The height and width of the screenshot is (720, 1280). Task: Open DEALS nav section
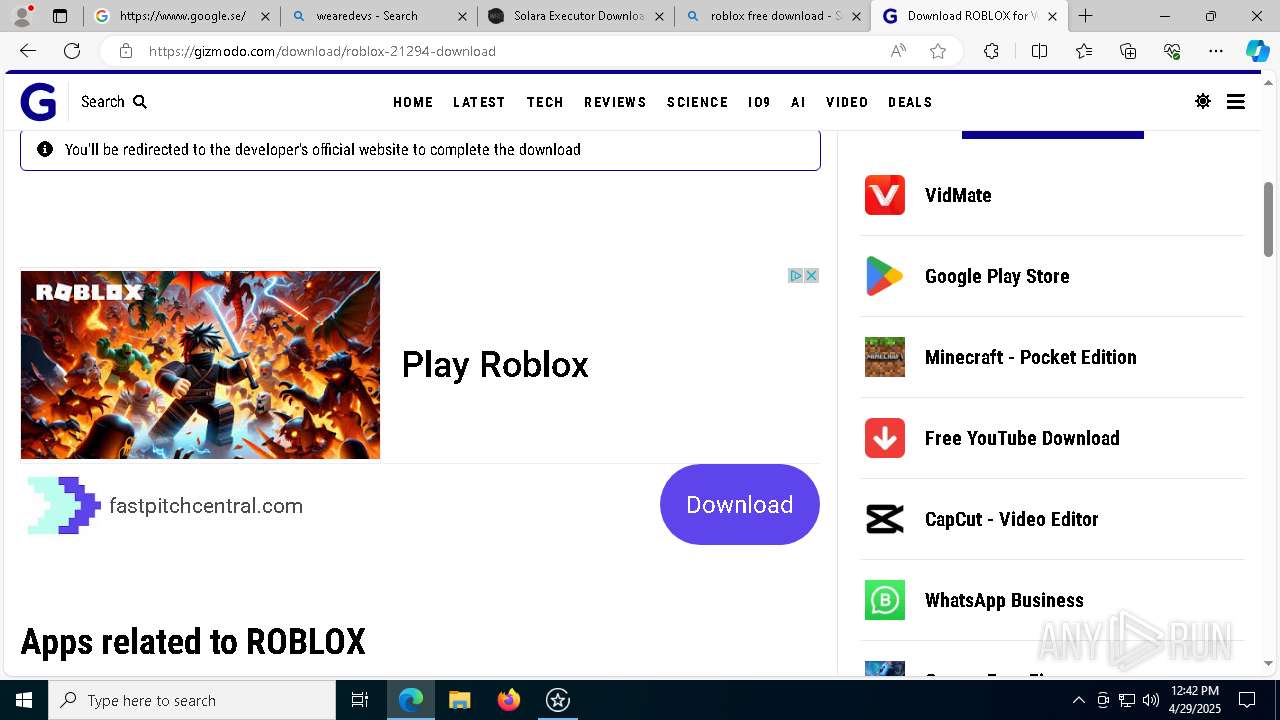[910, 102]
